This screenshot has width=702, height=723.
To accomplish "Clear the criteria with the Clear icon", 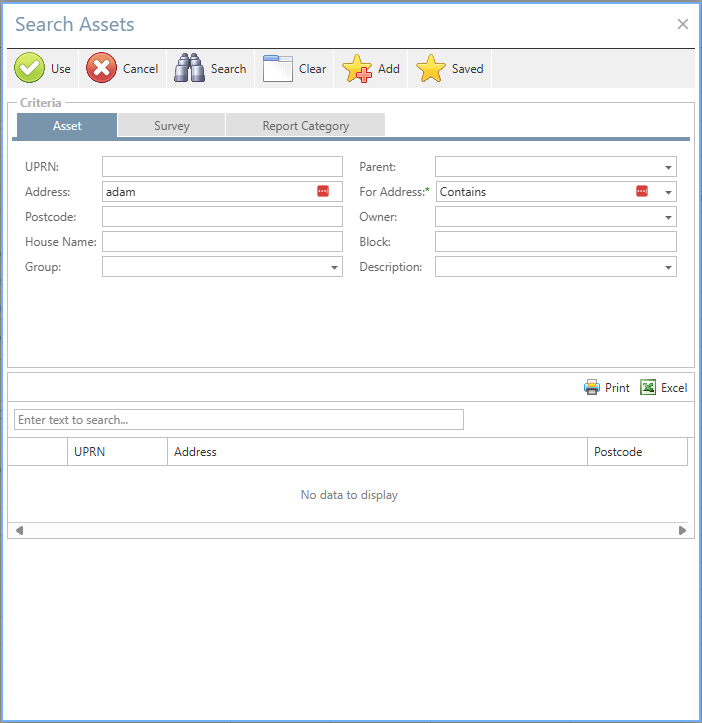I will 277,69.
